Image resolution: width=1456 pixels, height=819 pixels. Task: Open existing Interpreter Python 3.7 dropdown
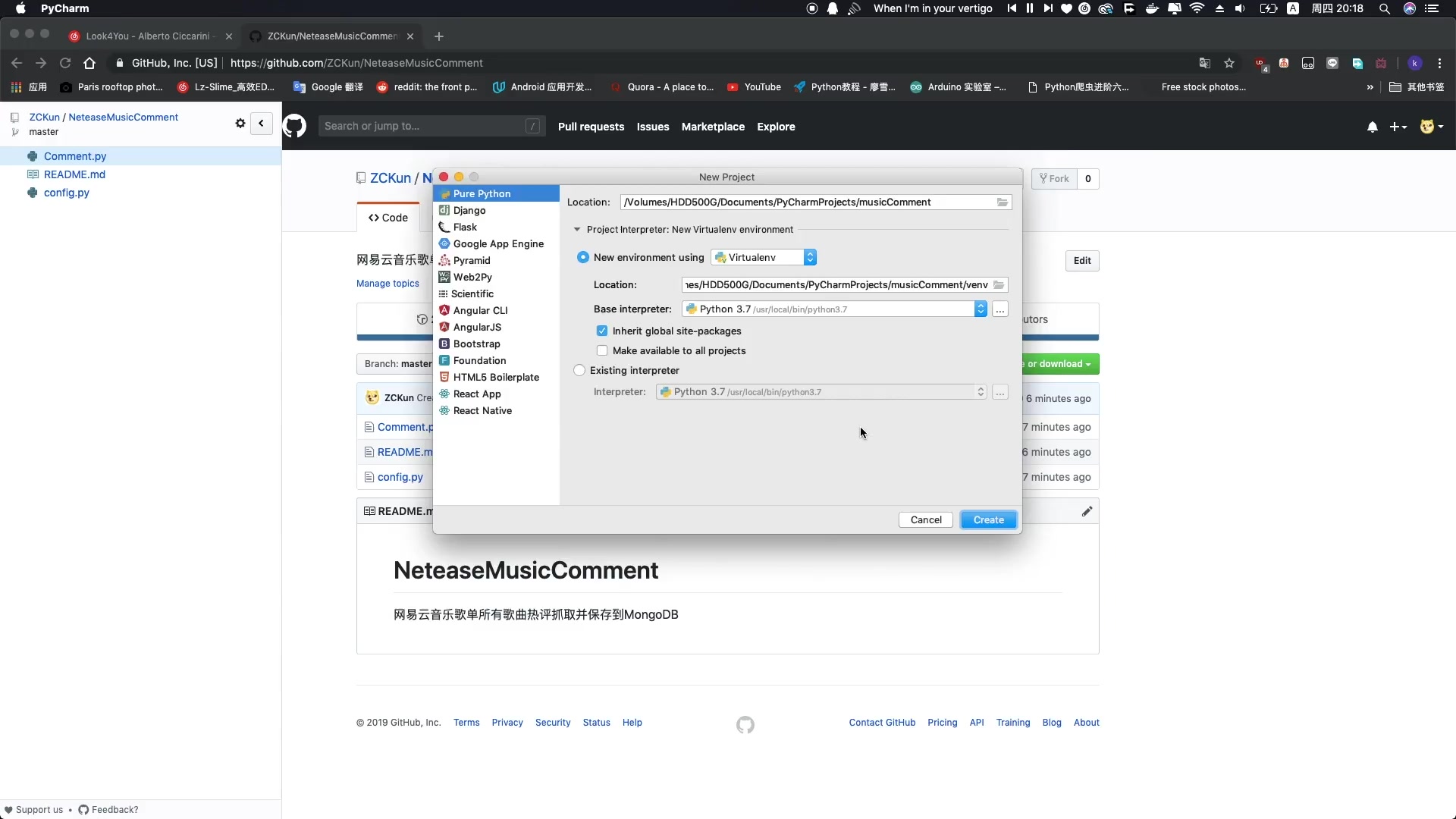(821, 392)
